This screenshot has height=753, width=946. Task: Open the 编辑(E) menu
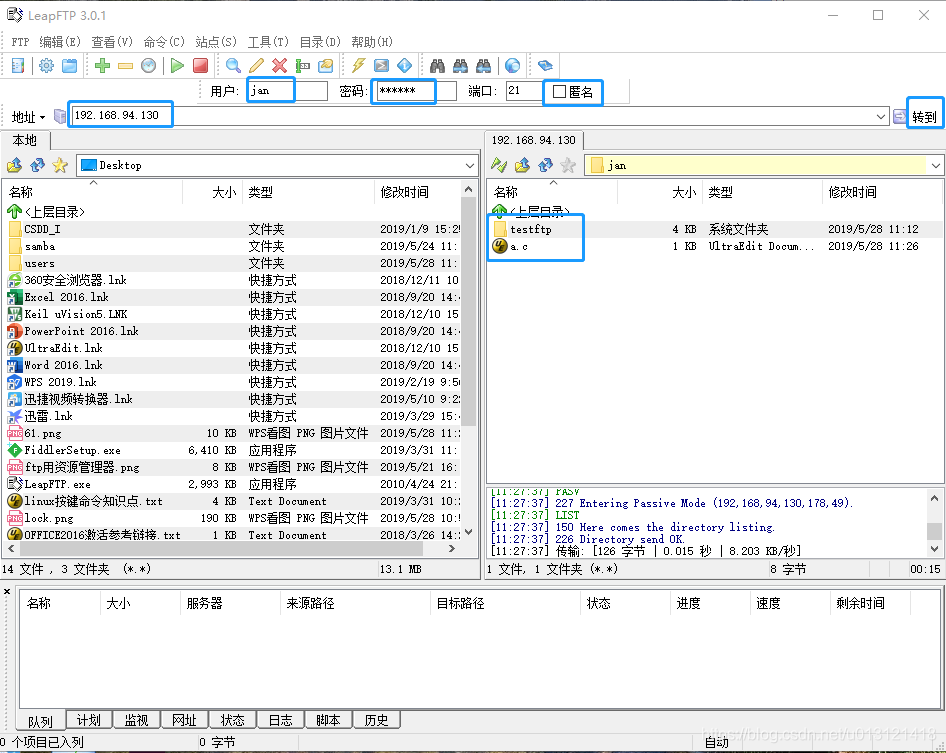pos(60,42)
